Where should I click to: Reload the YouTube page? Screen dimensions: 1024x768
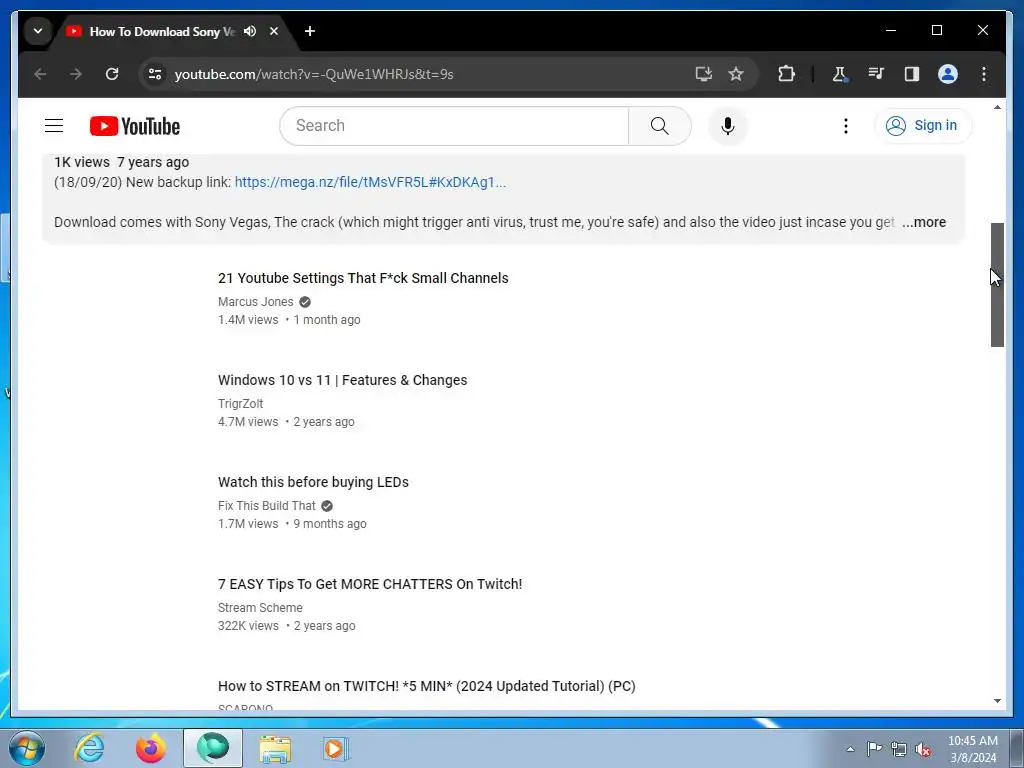click(x=112, y=74)
